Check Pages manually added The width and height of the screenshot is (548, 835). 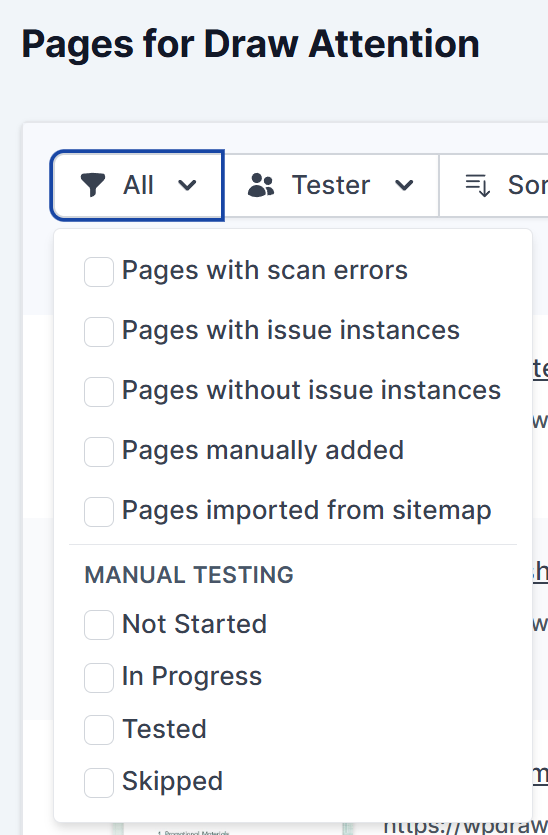(x=99, y=452)
